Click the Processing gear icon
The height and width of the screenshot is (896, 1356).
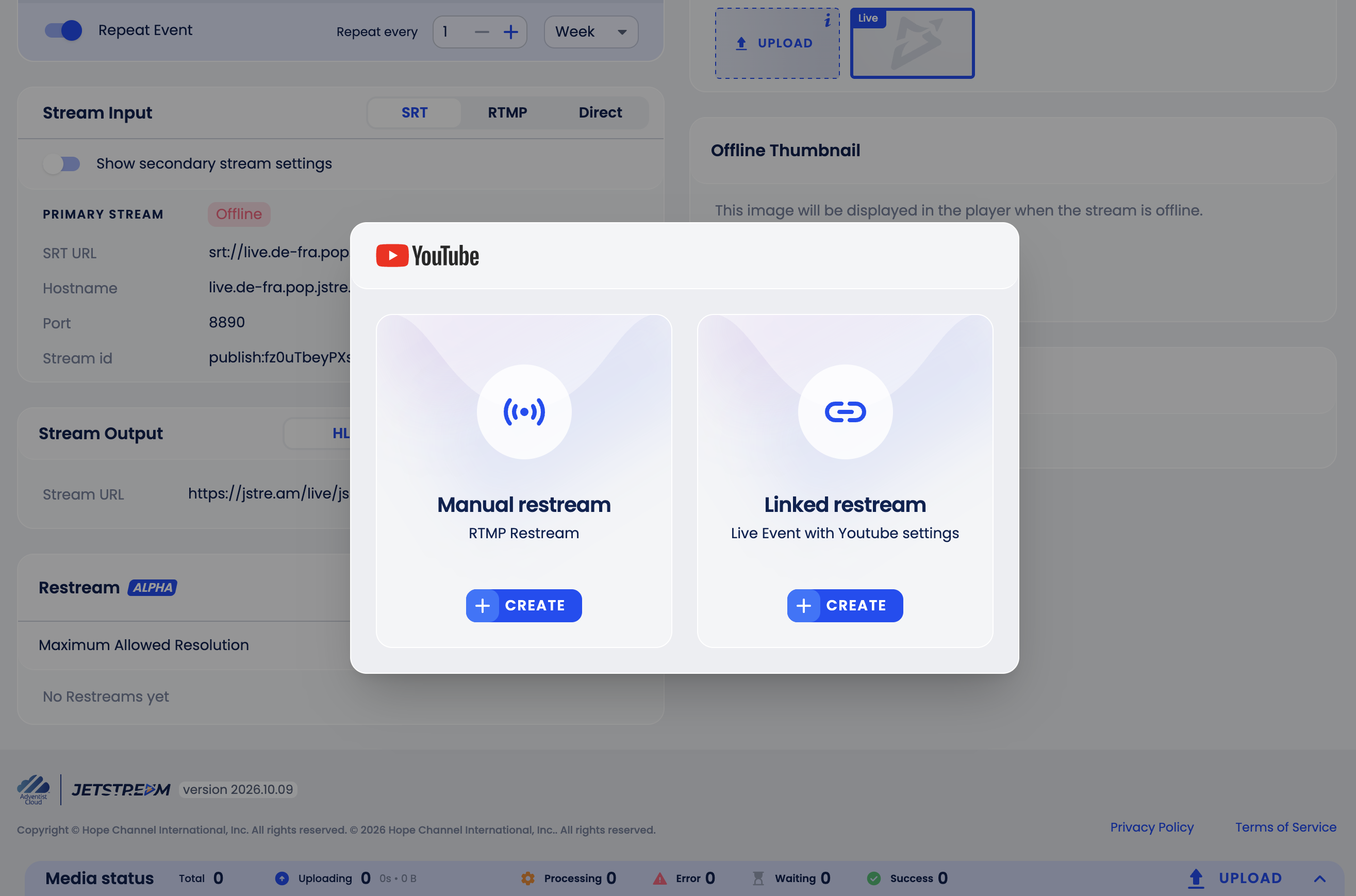pos(528,878)
